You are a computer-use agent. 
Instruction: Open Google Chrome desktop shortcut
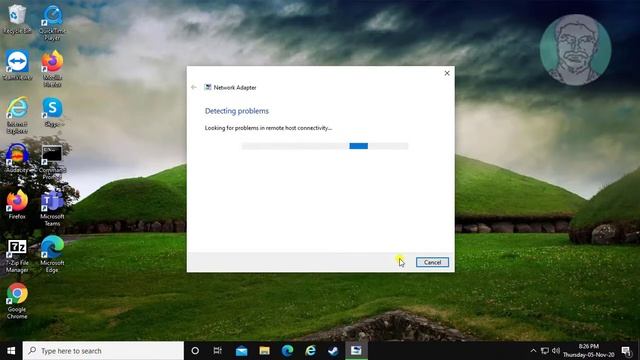(x=17, y=301)
